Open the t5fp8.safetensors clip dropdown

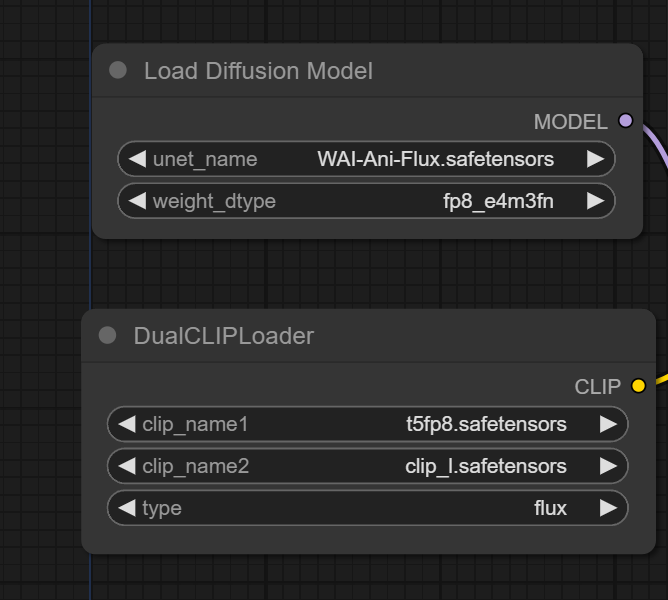click(486, 424)
